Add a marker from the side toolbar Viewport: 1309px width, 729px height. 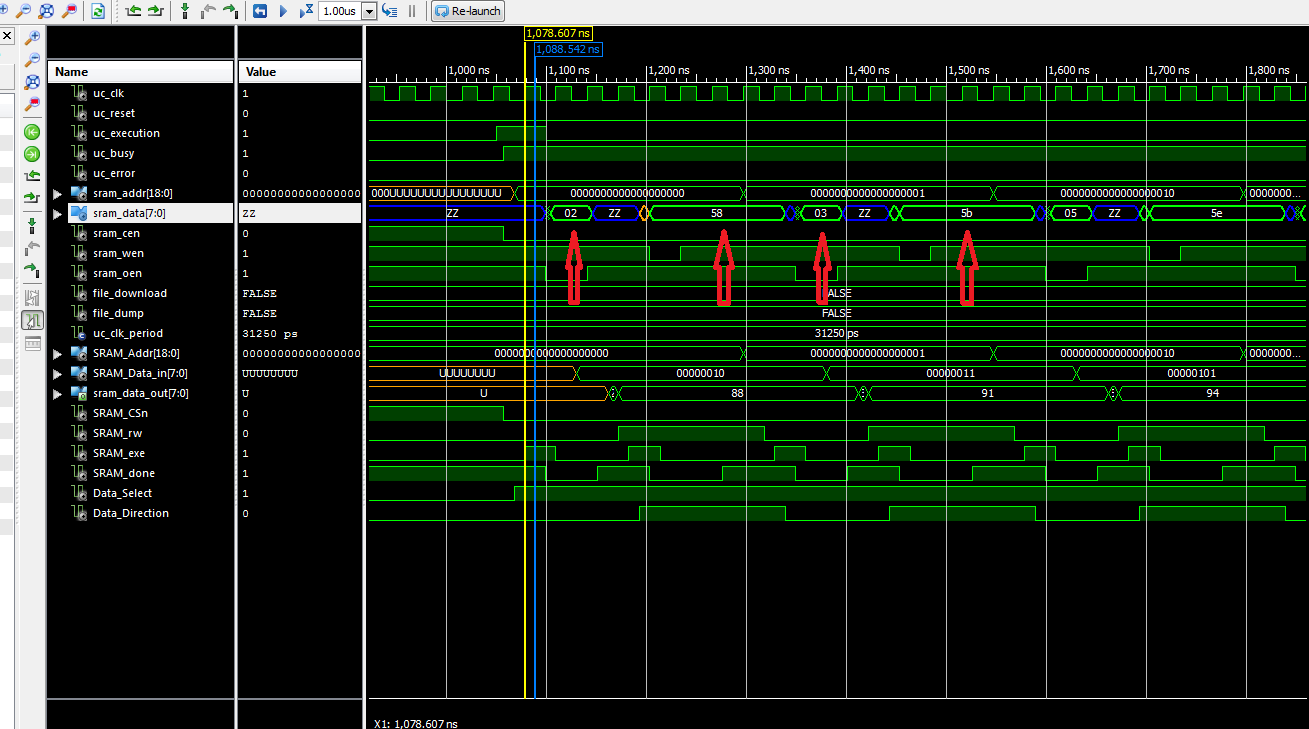(32, 225)
